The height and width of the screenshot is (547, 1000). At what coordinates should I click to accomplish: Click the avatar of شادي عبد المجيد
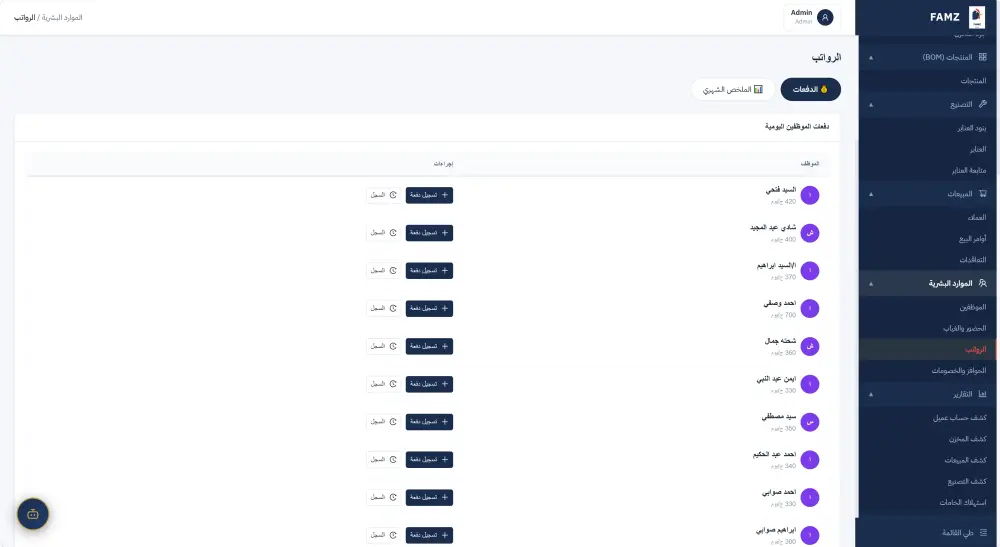coord(809,233)
